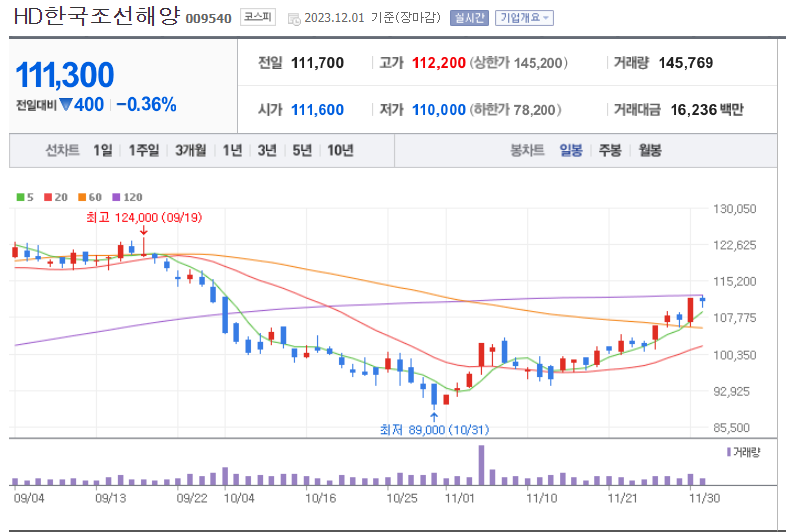
Task: Open the 기업개요 dropdown
Action: click(525, 18)
